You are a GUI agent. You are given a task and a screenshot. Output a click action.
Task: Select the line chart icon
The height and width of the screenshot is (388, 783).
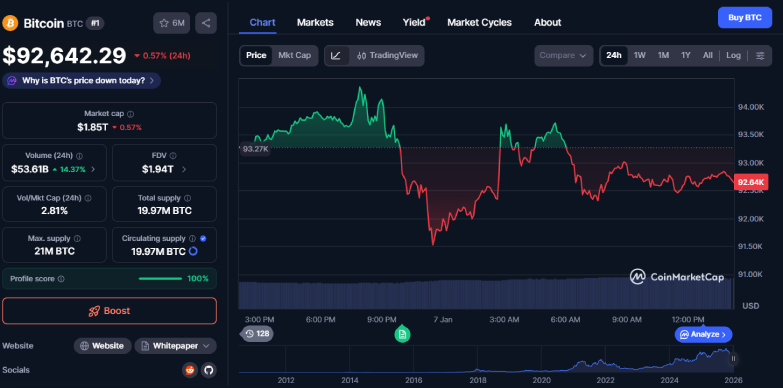pyautogui.click(x=336, y=55)
